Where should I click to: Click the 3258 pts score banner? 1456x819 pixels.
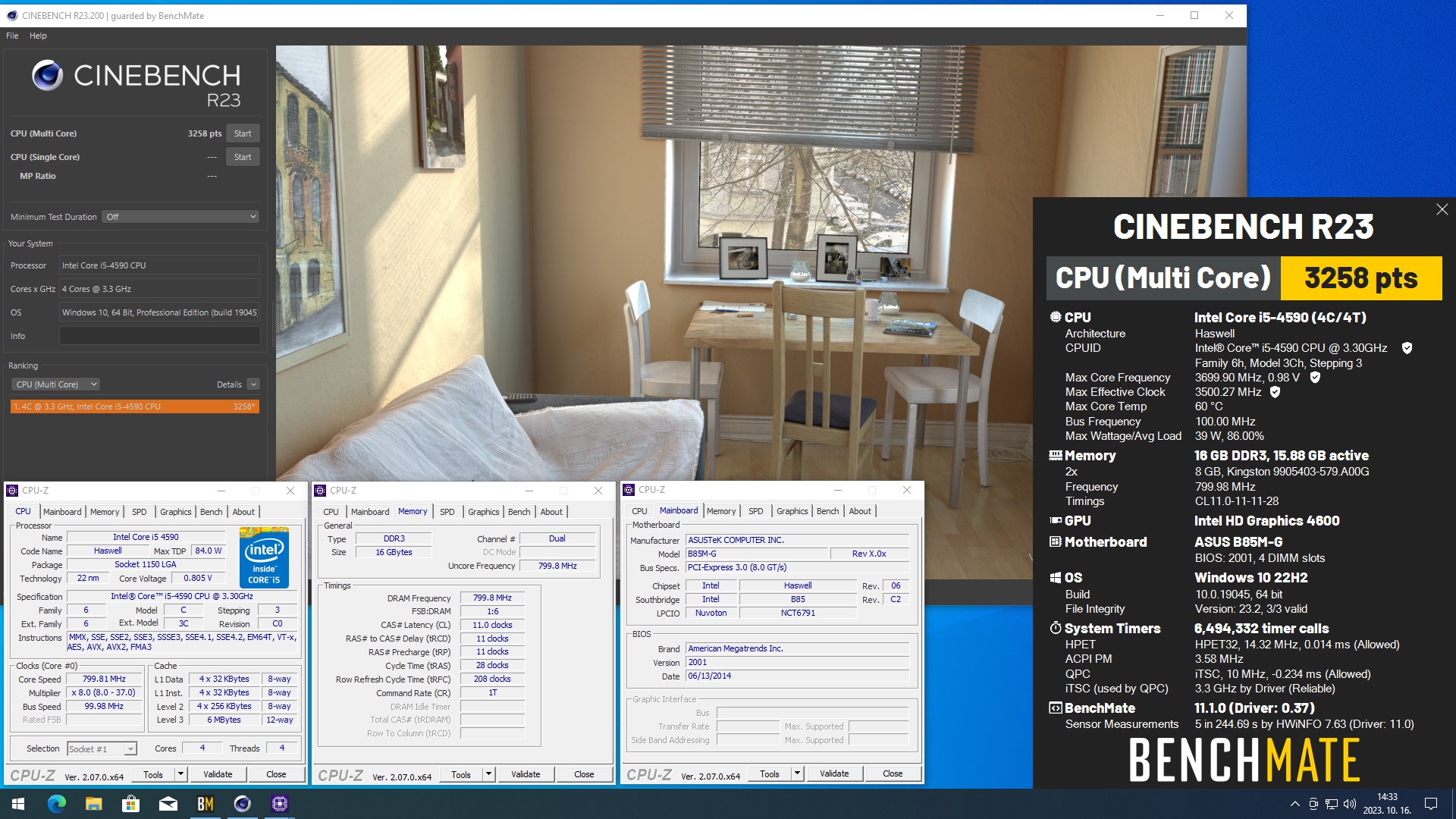tap(1361, 278)
